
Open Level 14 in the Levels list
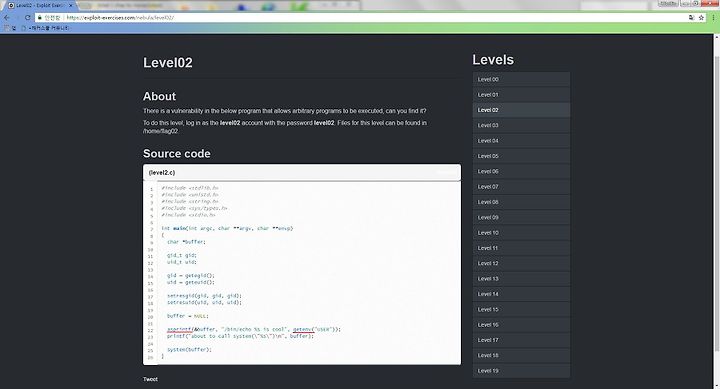[x=521, y=294]
